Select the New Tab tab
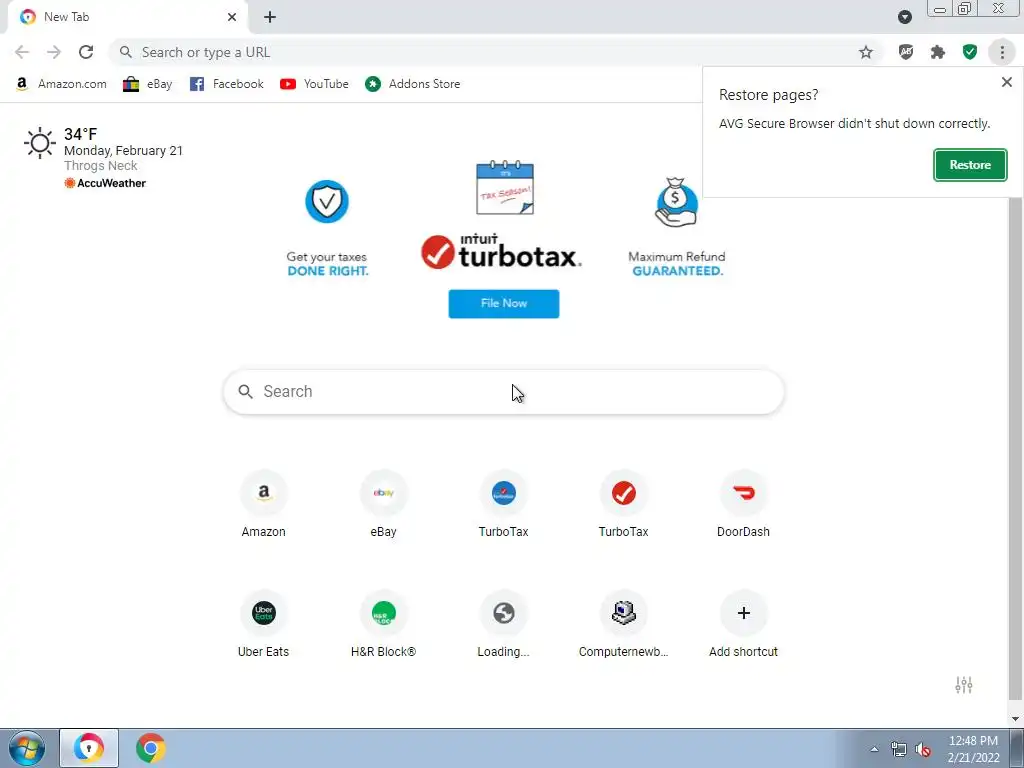This screenshot has height=768, width=1024. 127,17
